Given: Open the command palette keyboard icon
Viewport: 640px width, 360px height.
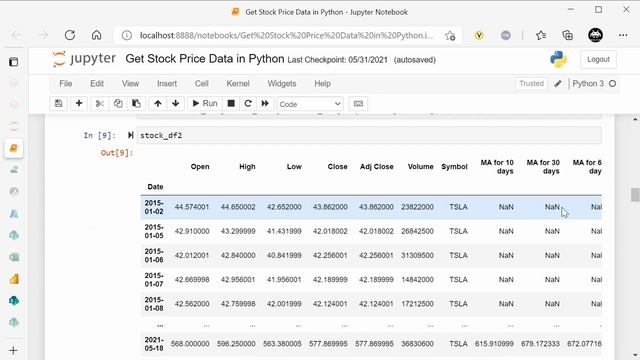Looking at the screenshot, I should tap(358, 104).
